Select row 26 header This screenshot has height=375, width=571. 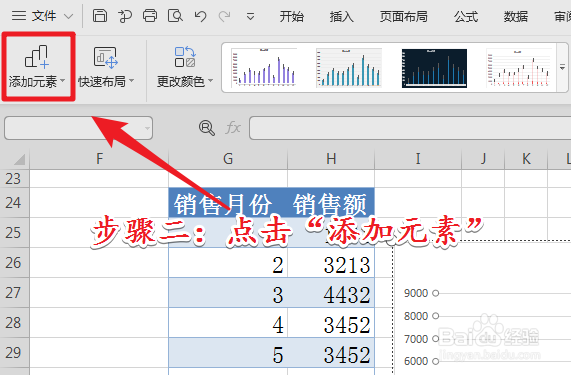tap(14, 263)
